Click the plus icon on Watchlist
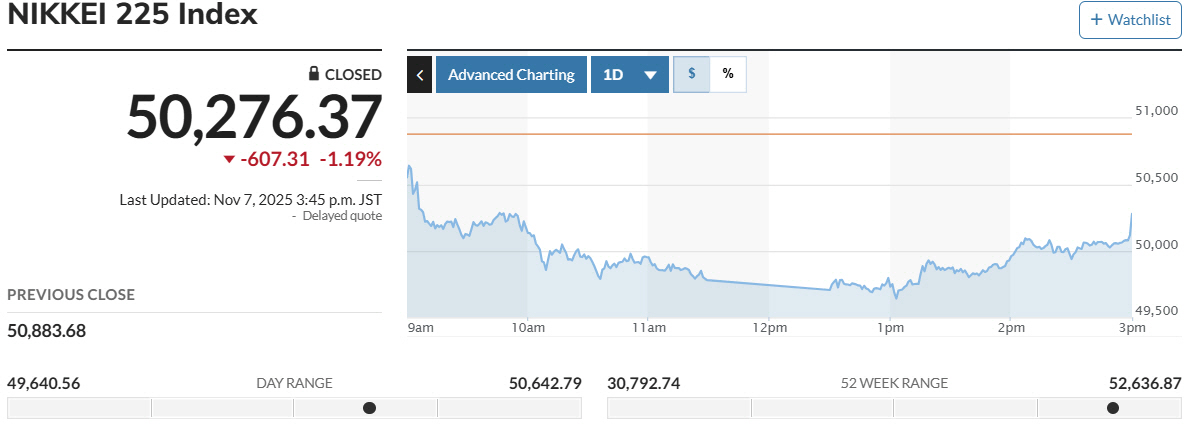 click(x=1097, y=20)
